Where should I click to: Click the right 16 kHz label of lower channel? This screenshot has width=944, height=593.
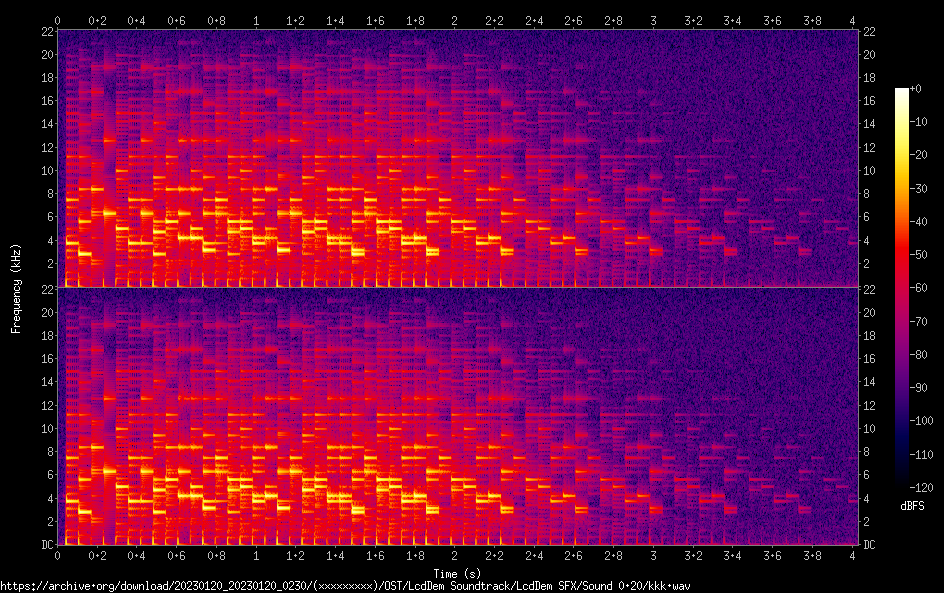(869, 358)
